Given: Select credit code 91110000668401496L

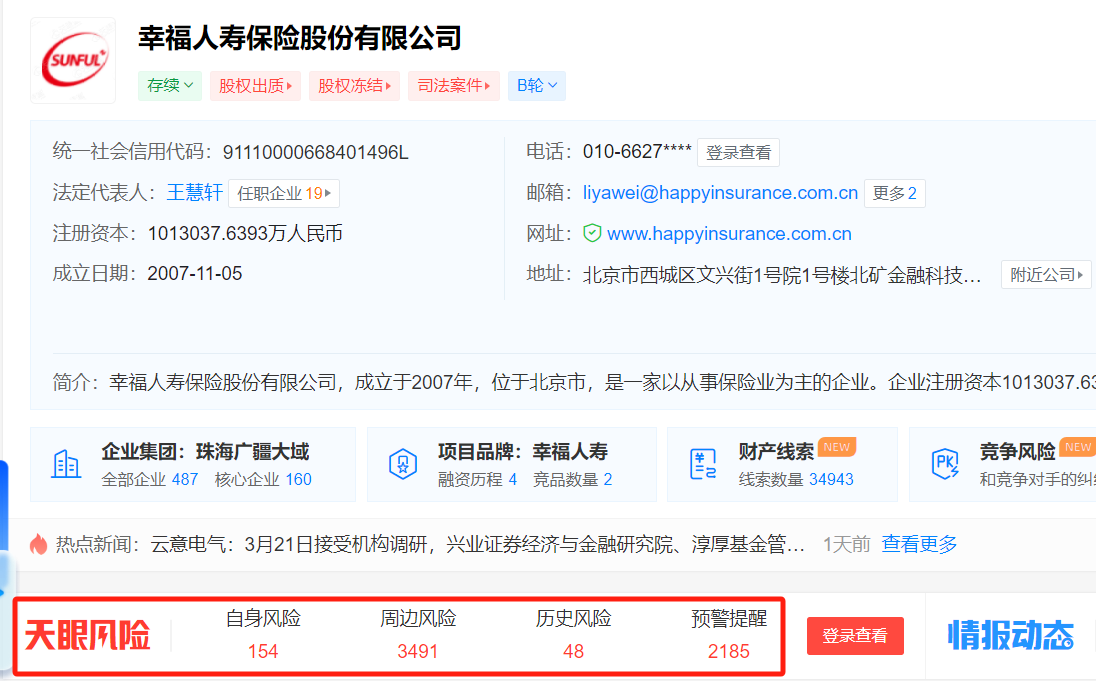Looking at the screenshot, I should pyautogui.click(x=315, y=152).
